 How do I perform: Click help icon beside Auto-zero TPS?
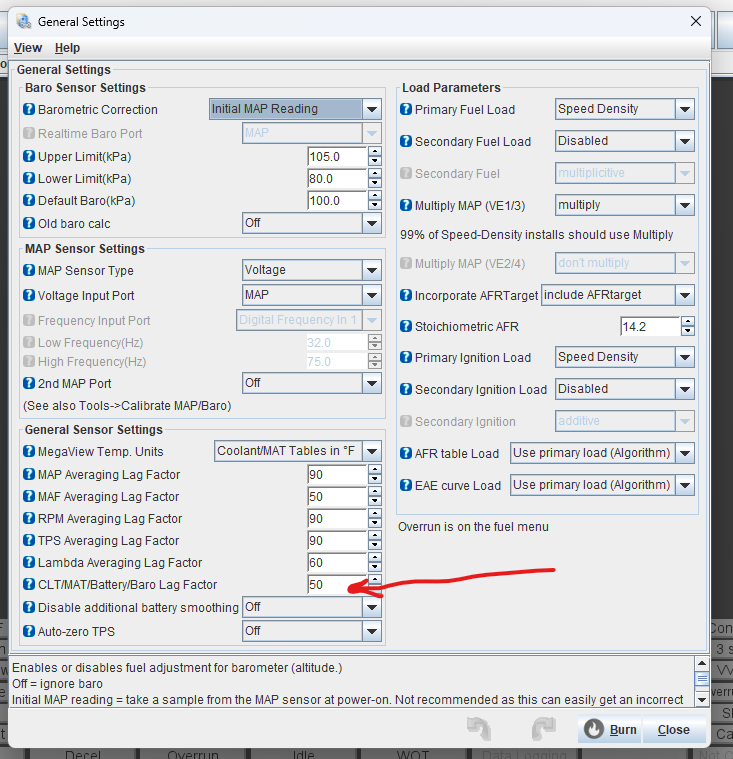(x=29, y=631)
